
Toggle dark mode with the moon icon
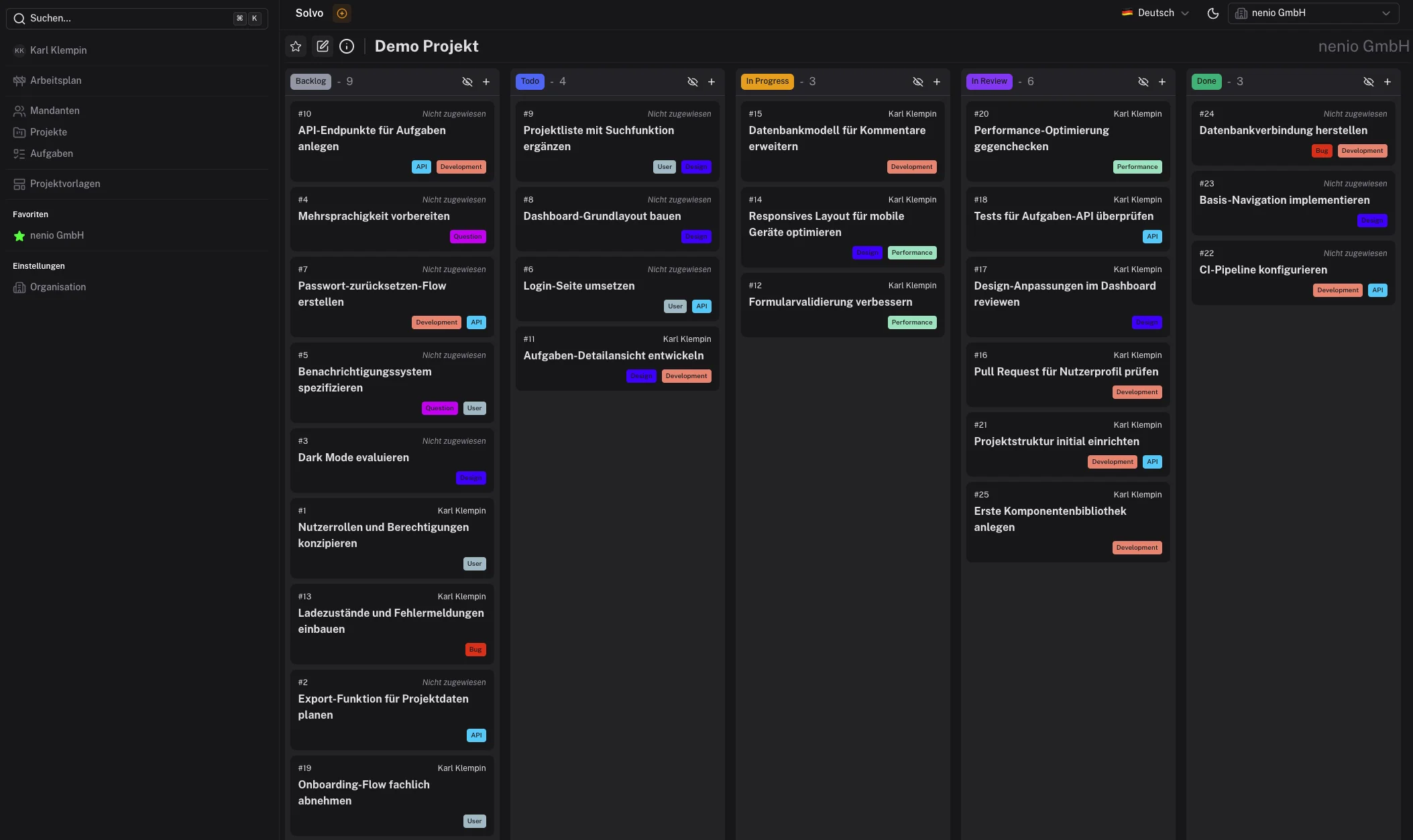pos(1213,13)
